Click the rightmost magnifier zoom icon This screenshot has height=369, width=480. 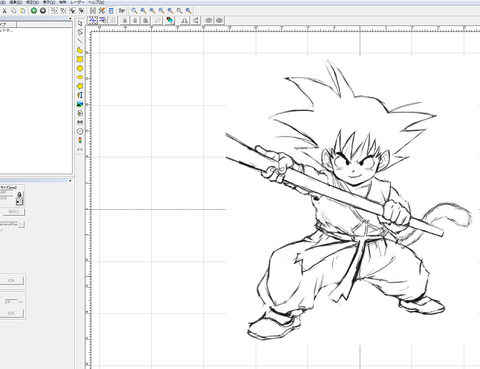point(188,11)
